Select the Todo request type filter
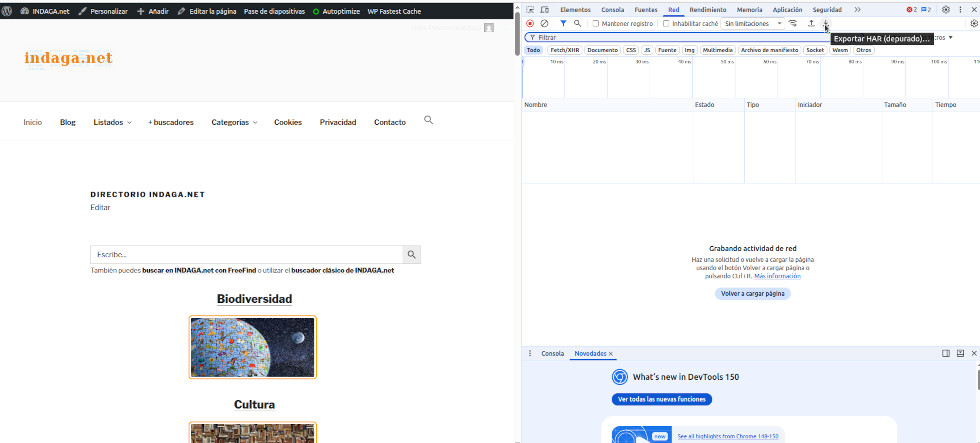 (x=533, y=50)
